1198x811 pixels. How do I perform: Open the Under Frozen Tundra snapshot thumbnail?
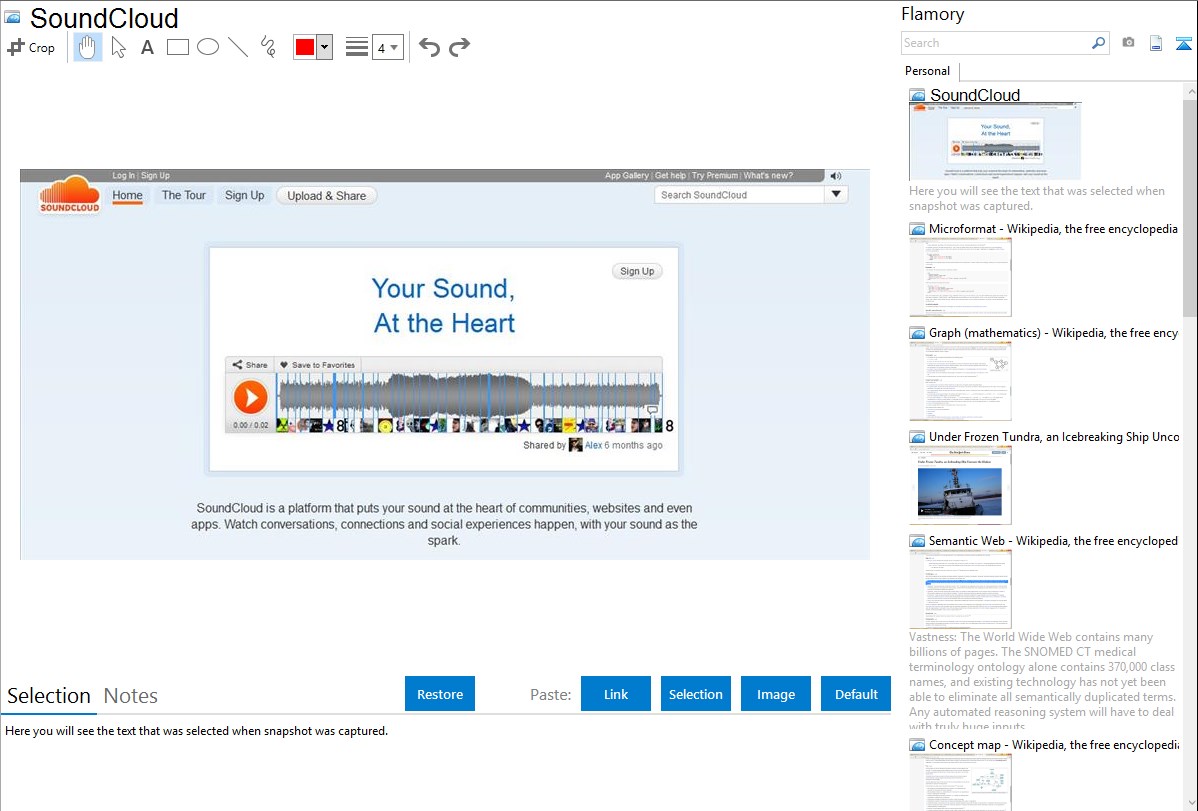[960, 485]
